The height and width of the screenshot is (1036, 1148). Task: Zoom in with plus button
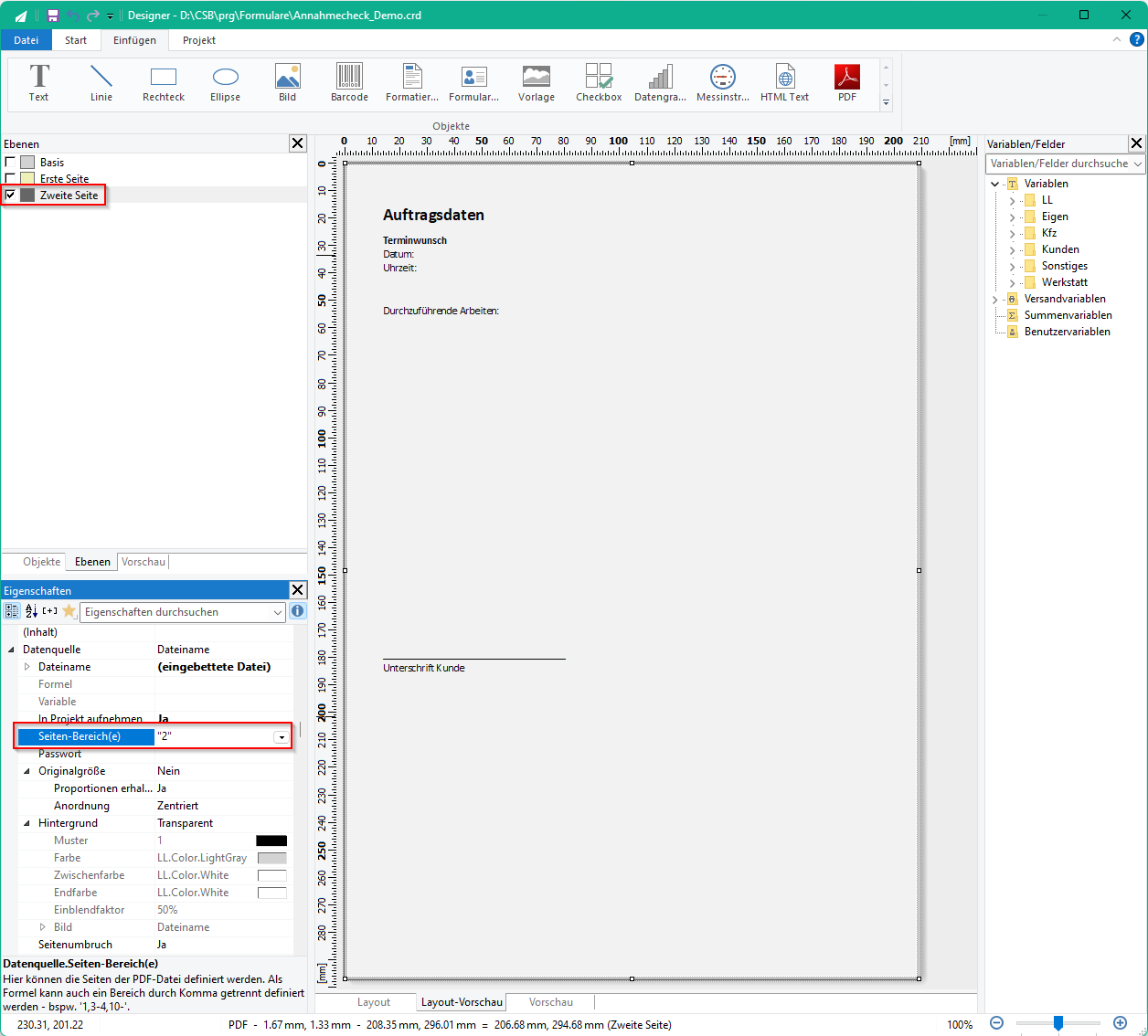pos(1120,1023)
